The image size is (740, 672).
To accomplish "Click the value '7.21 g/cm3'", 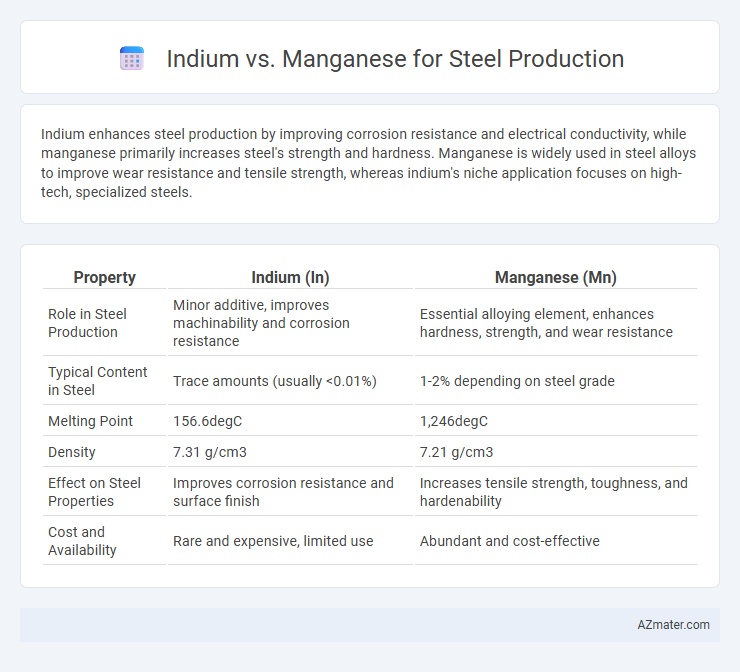I will (x=456, y=452).
